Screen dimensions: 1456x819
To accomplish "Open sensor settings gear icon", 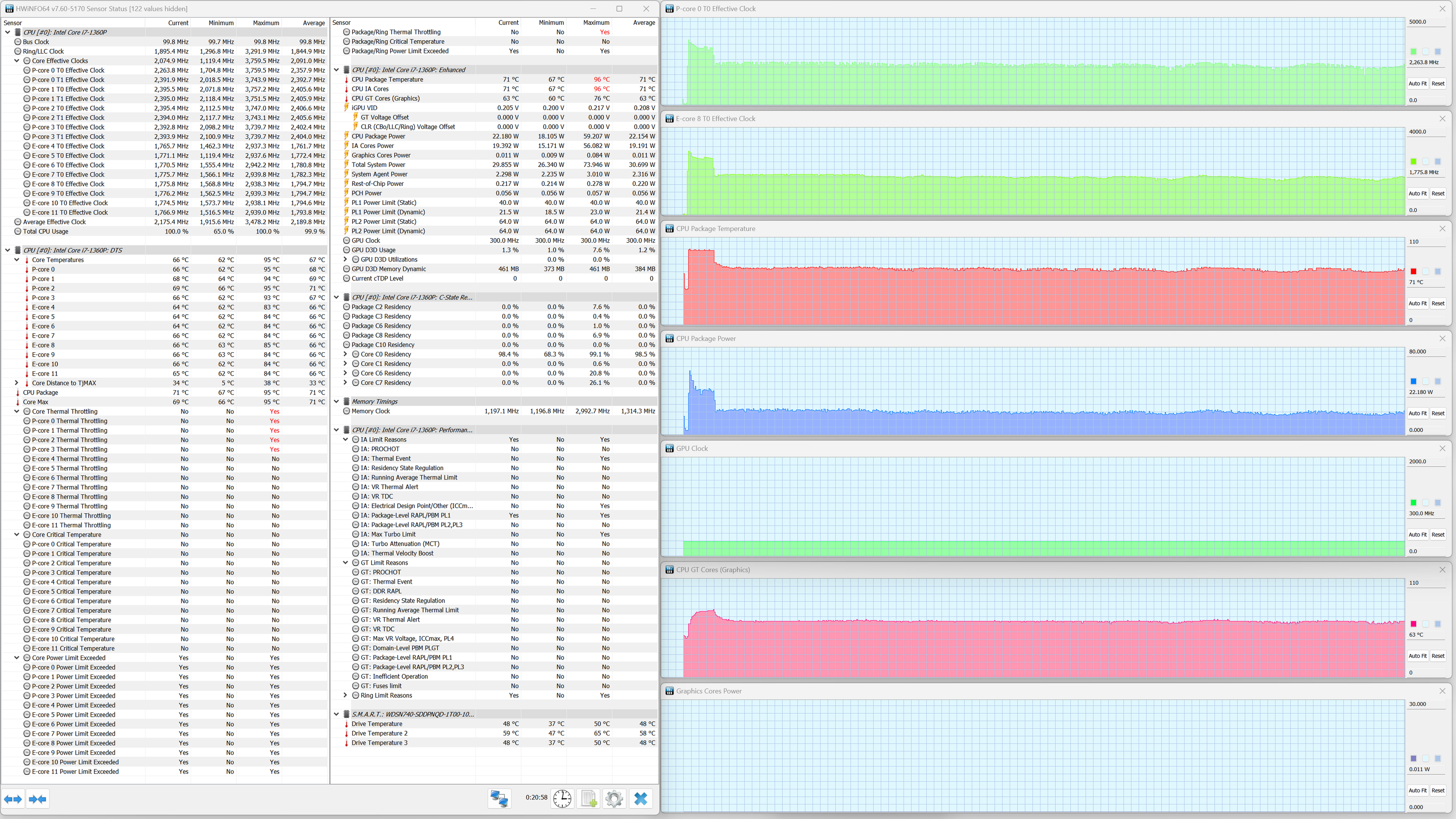I will [x=614, y=798].
